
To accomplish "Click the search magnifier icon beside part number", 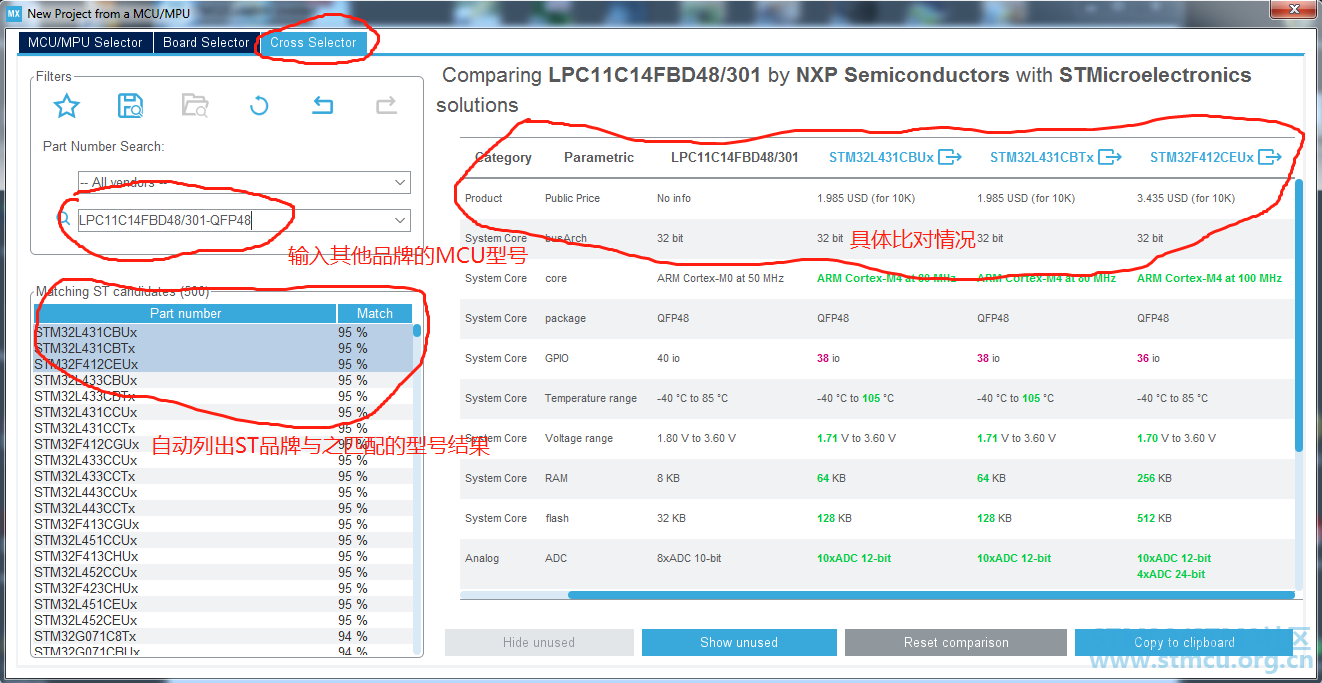I will pos(65,220).
